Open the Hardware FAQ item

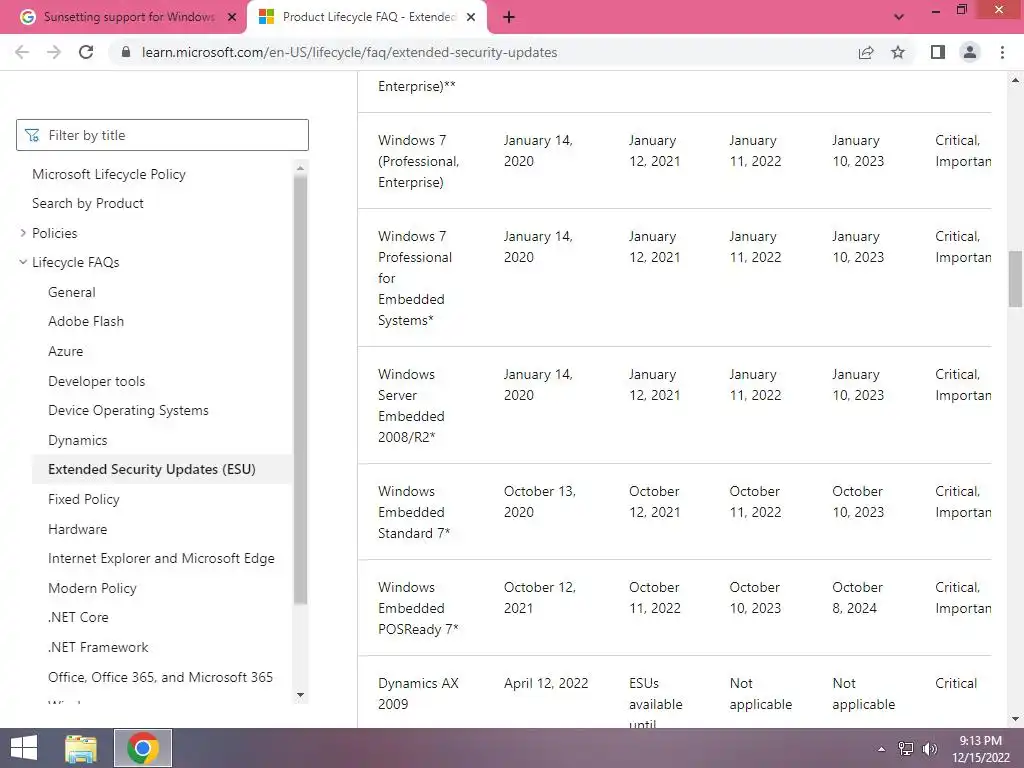[x=78, y=529]
